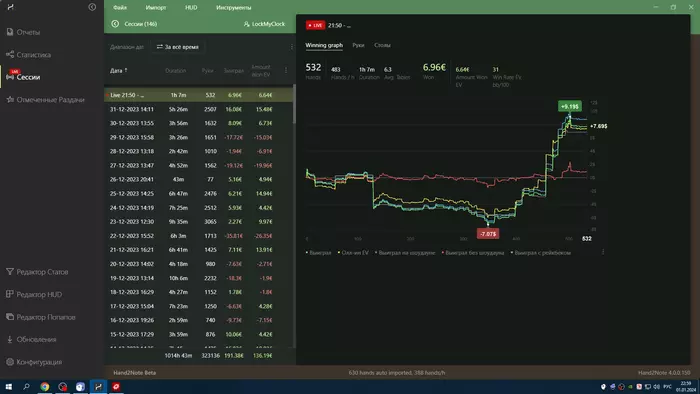Select session 21-12-2023 16:21
The width and height of the screenshot is (700, 394).
199,250
